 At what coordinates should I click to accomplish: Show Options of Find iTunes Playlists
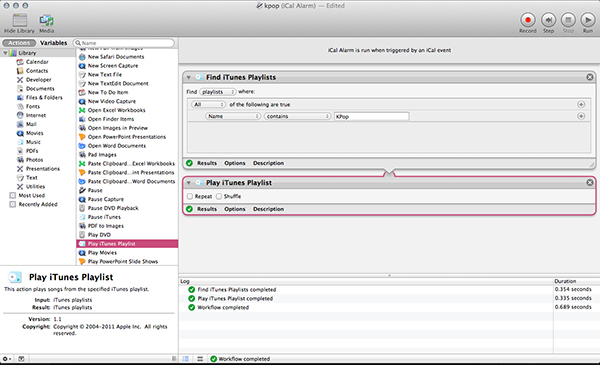(x=235, y=163)
